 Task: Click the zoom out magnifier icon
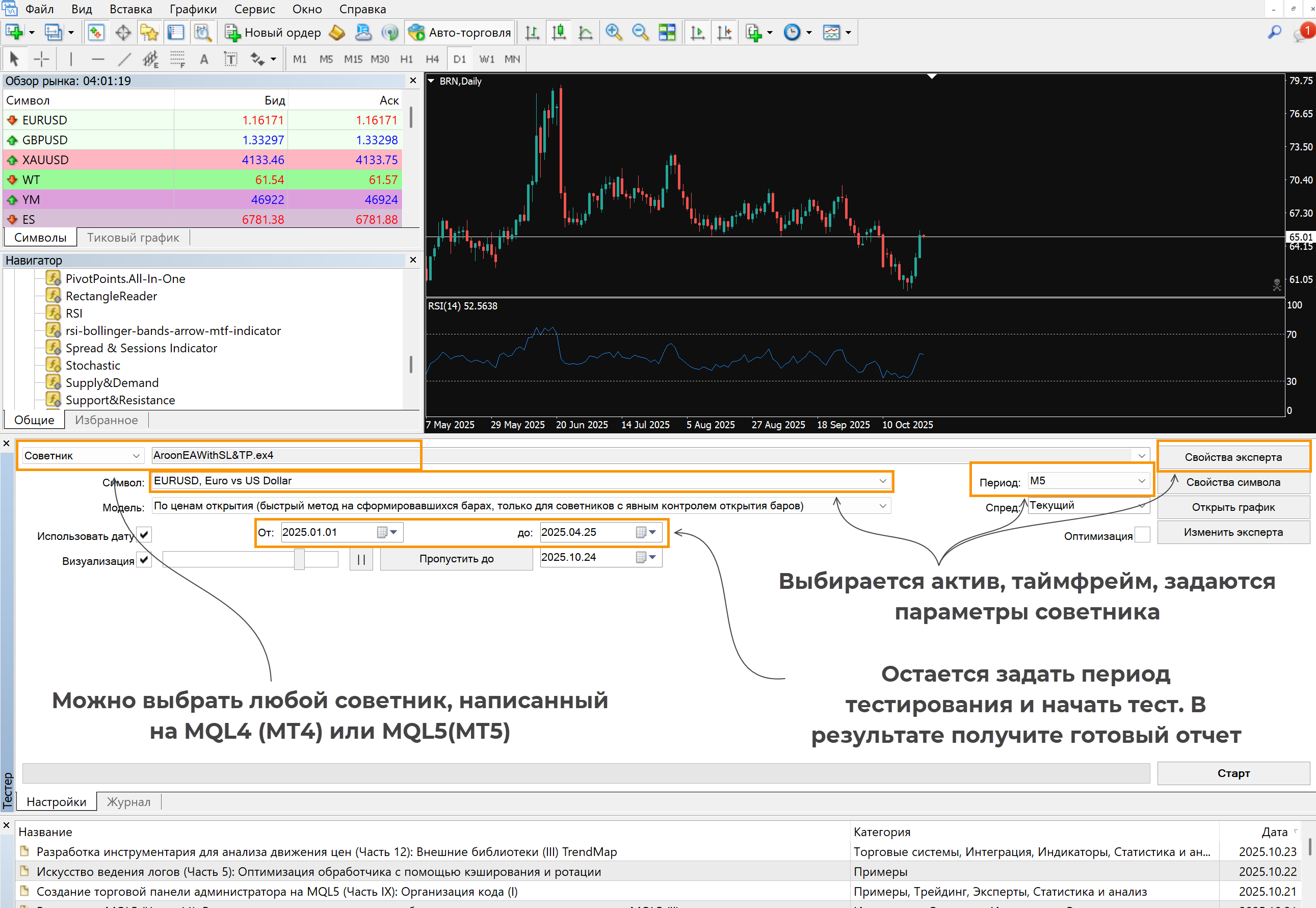[640, 33]
